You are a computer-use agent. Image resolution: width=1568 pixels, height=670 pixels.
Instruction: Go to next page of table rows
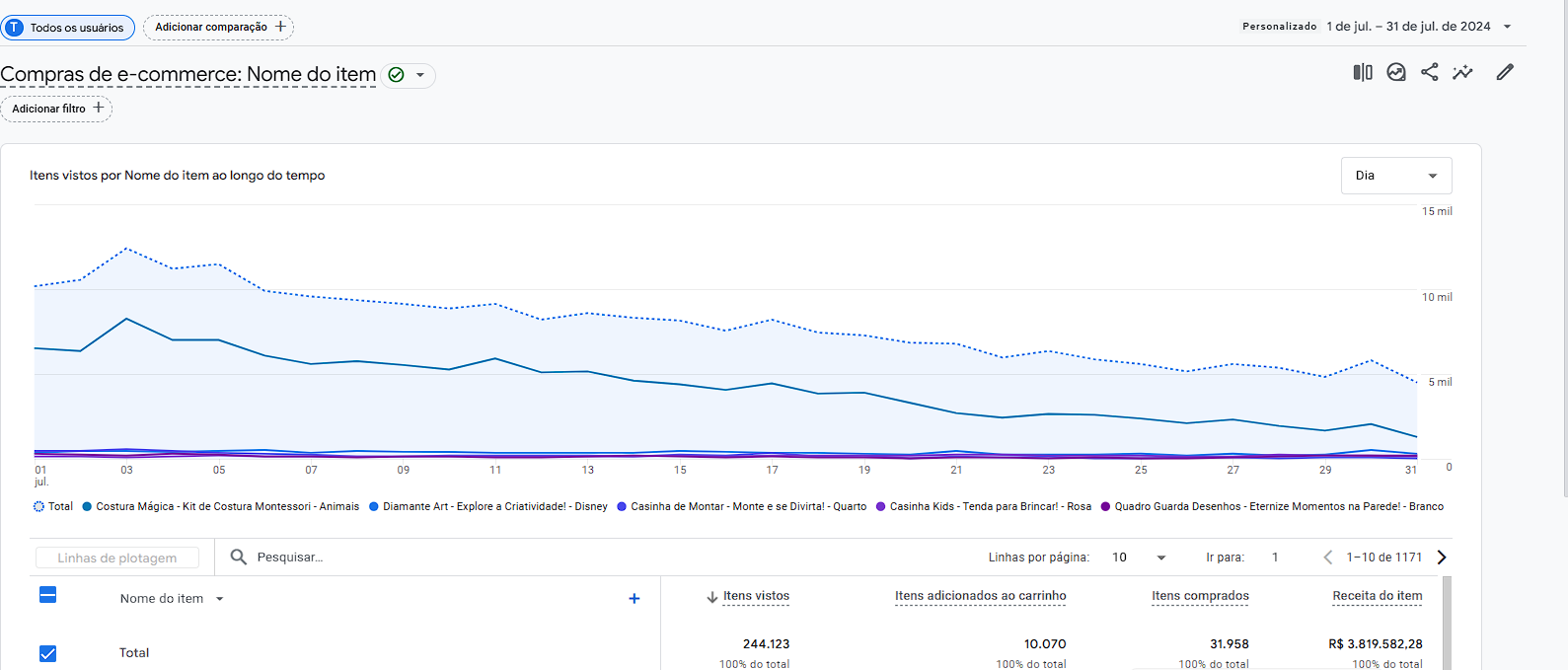click(x=1442, y=558)
